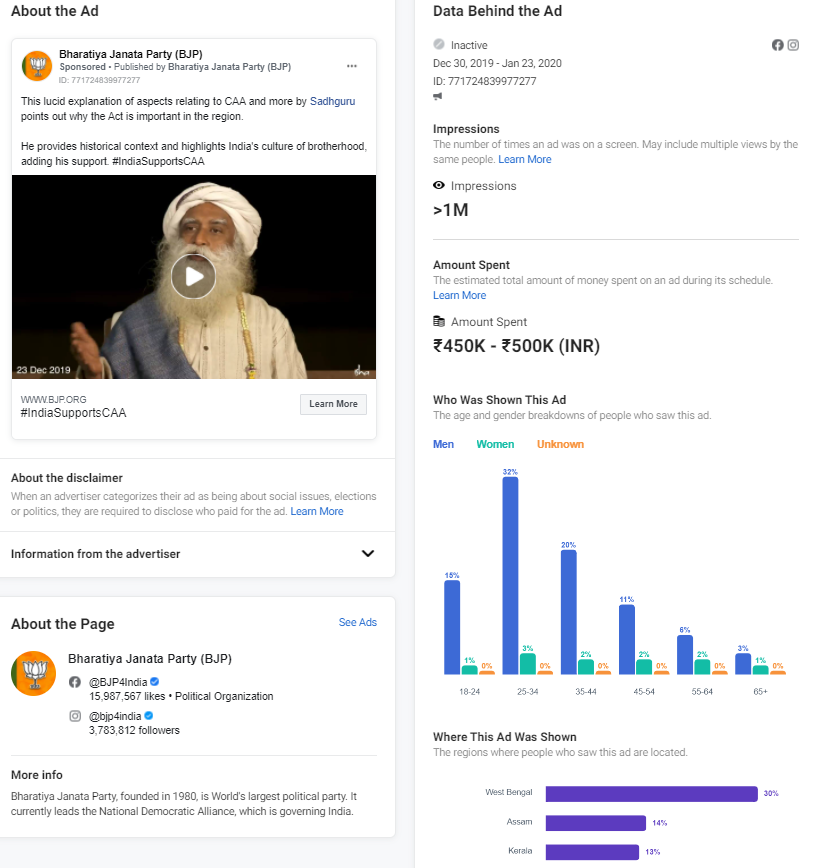
Task: Click the eye icon beside Impressions
Action: [x=439, y=186]
